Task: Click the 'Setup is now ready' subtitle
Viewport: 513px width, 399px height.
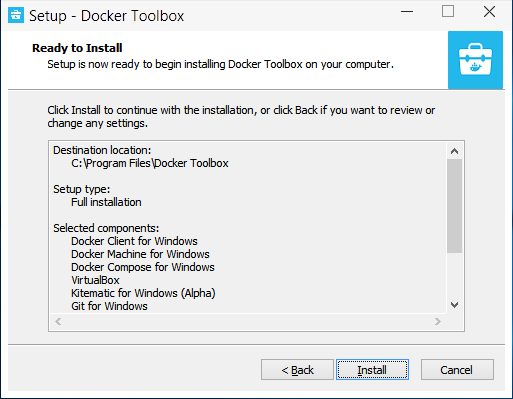Action: pos(220,64)
